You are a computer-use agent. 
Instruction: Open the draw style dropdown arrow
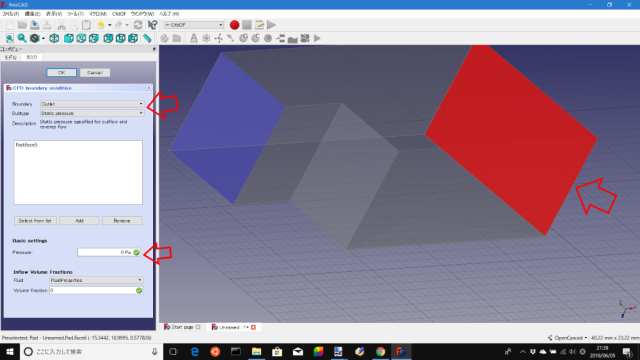coord(43,38)
